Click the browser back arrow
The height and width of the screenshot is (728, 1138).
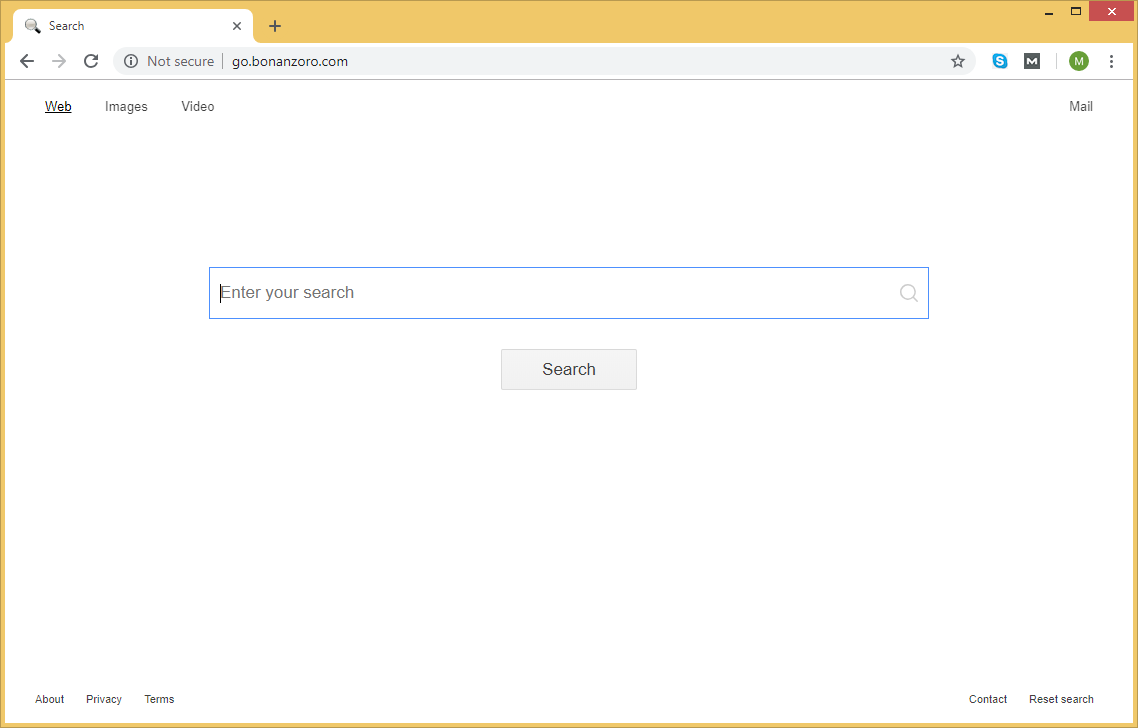point(27,61)
